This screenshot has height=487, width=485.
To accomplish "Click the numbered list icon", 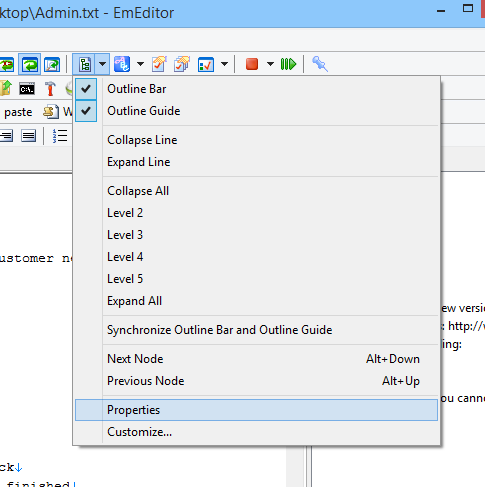I will point(60,136).
